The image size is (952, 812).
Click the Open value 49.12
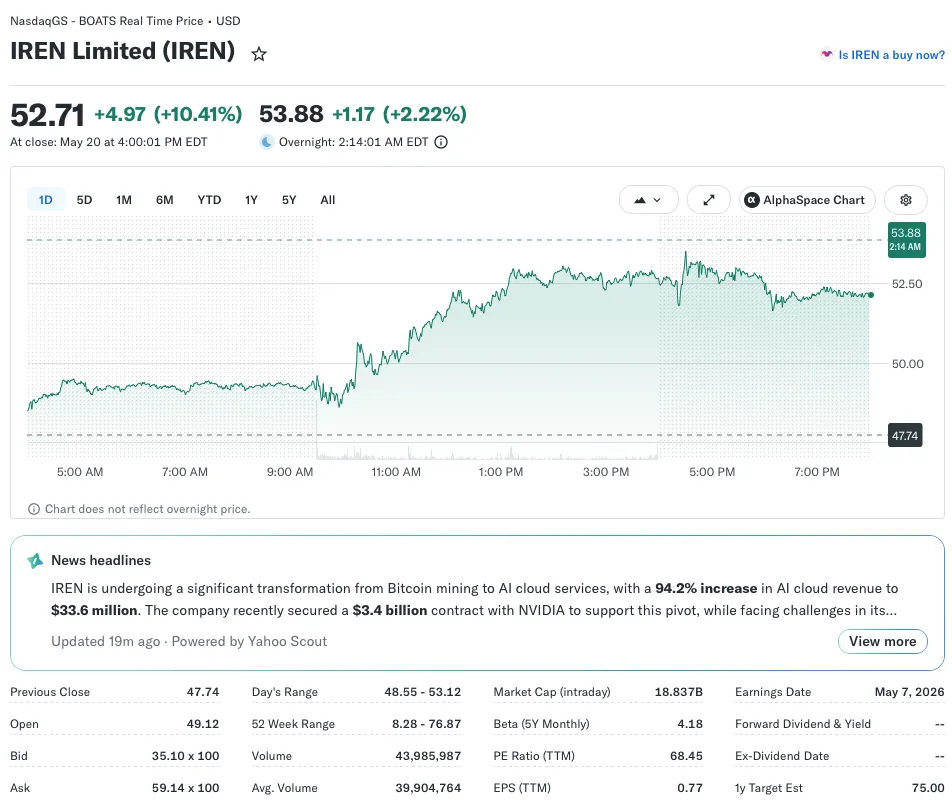(203, 724)
